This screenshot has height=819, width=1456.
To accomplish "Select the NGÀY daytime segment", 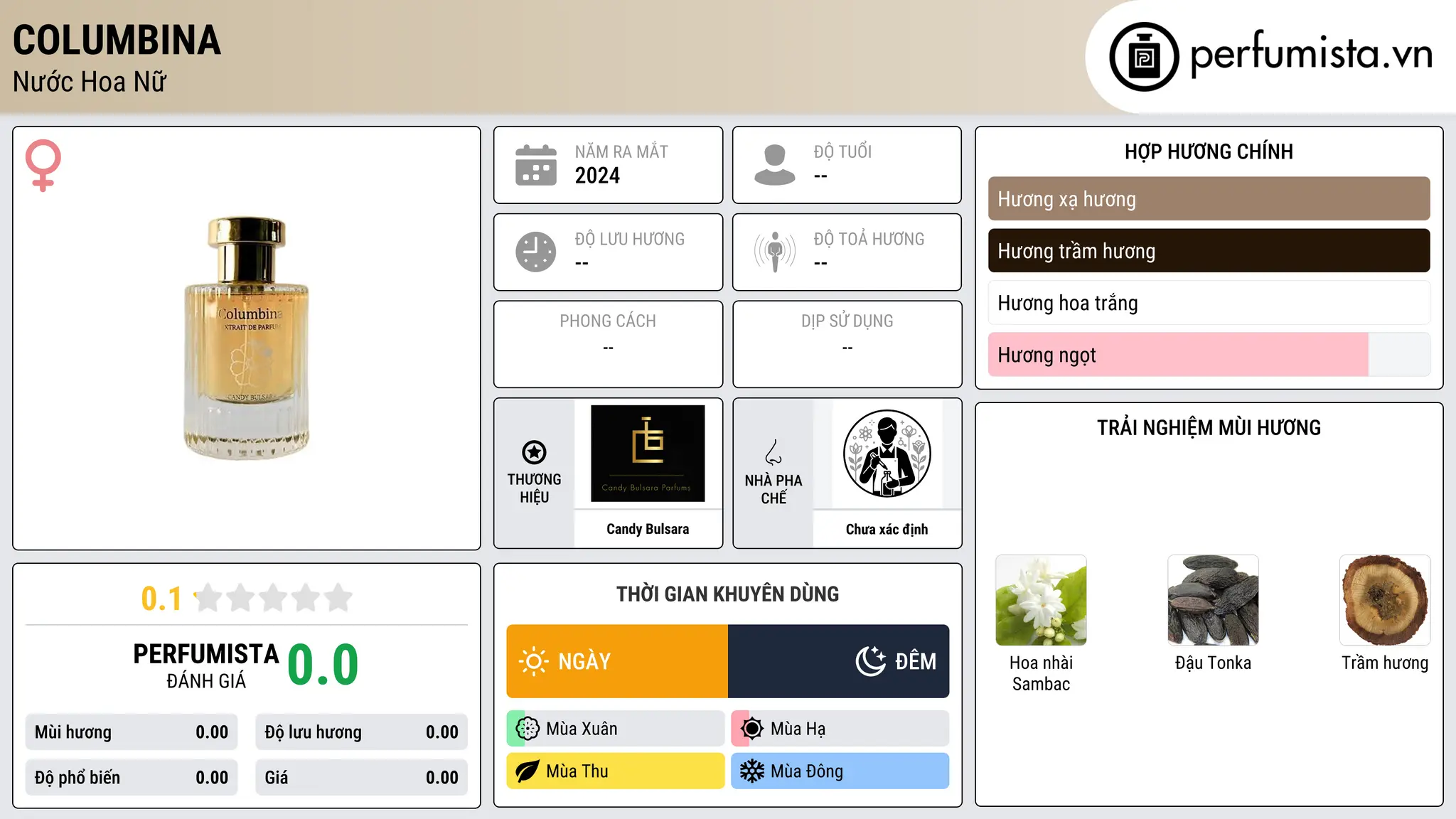I will pyautogui.click(x=617, y=661).
